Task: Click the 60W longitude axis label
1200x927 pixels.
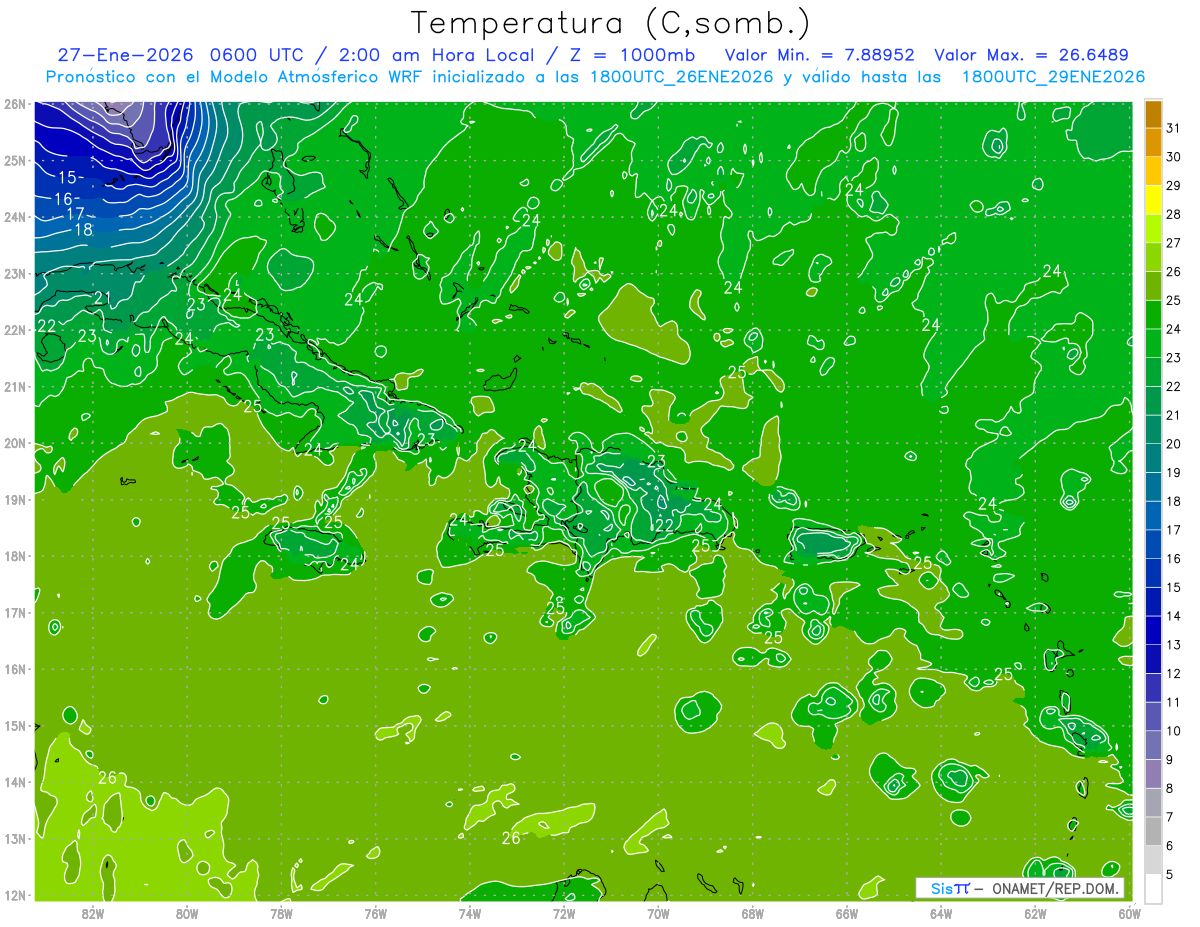Action: coord(1130,913)
